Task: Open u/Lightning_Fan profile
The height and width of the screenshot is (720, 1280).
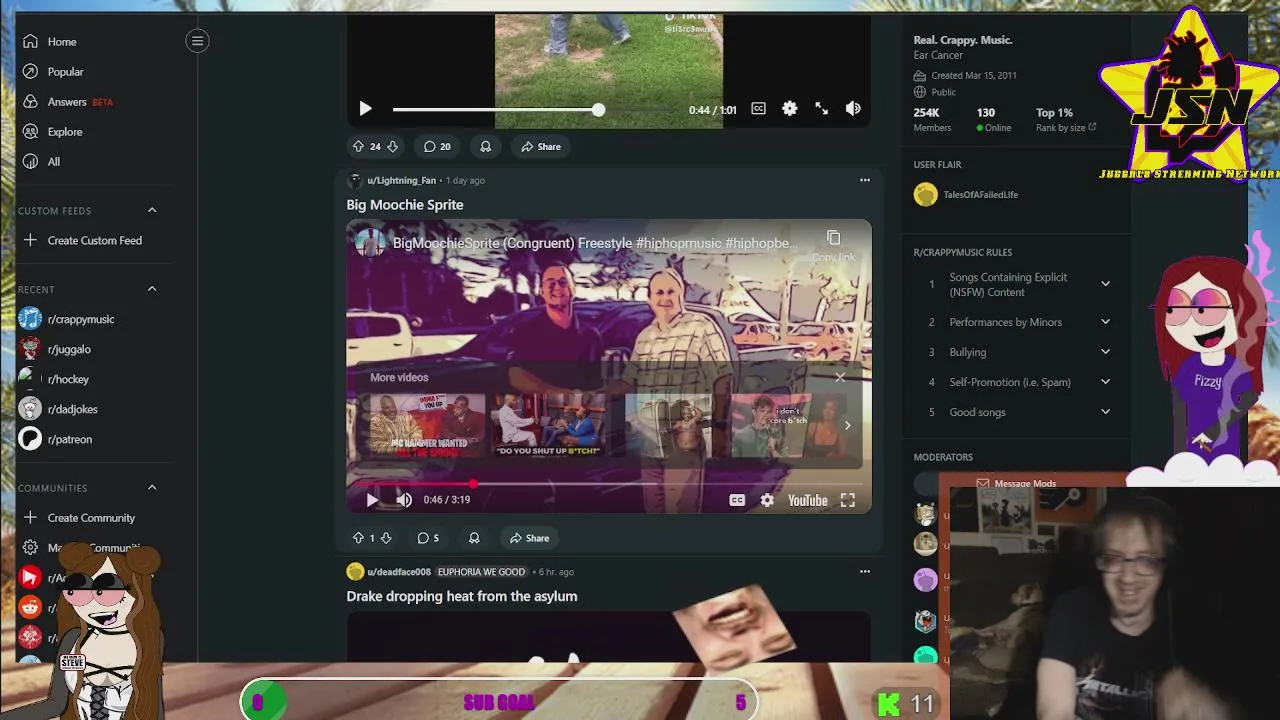Action: click(x=401, y=180)
